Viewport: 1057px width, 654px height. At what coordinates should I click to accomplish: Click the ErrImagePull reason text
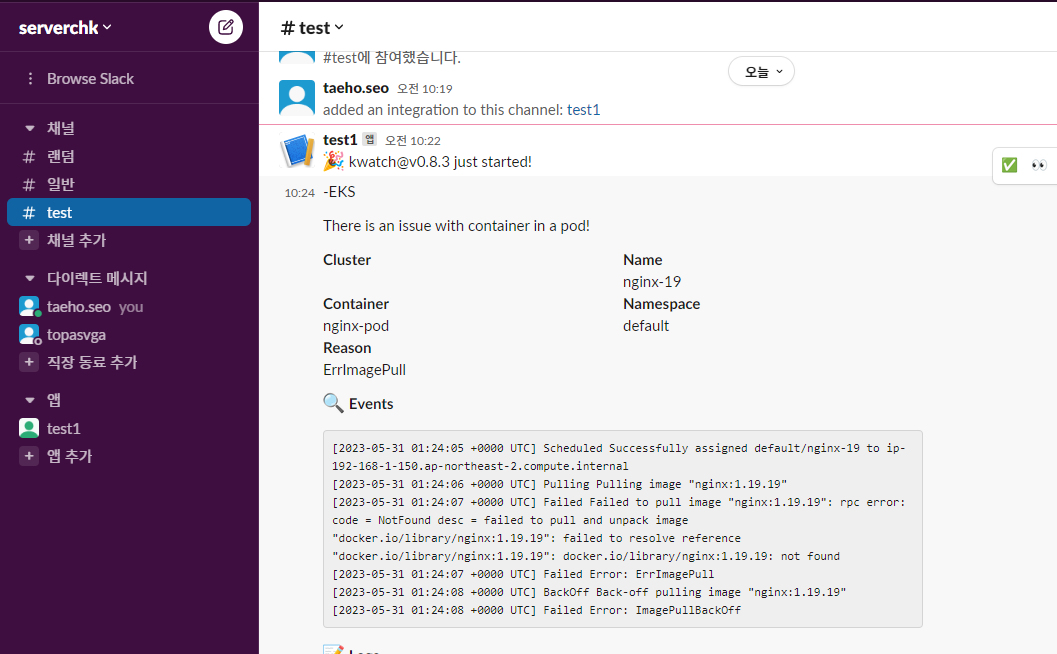click(x=364, y=370)
